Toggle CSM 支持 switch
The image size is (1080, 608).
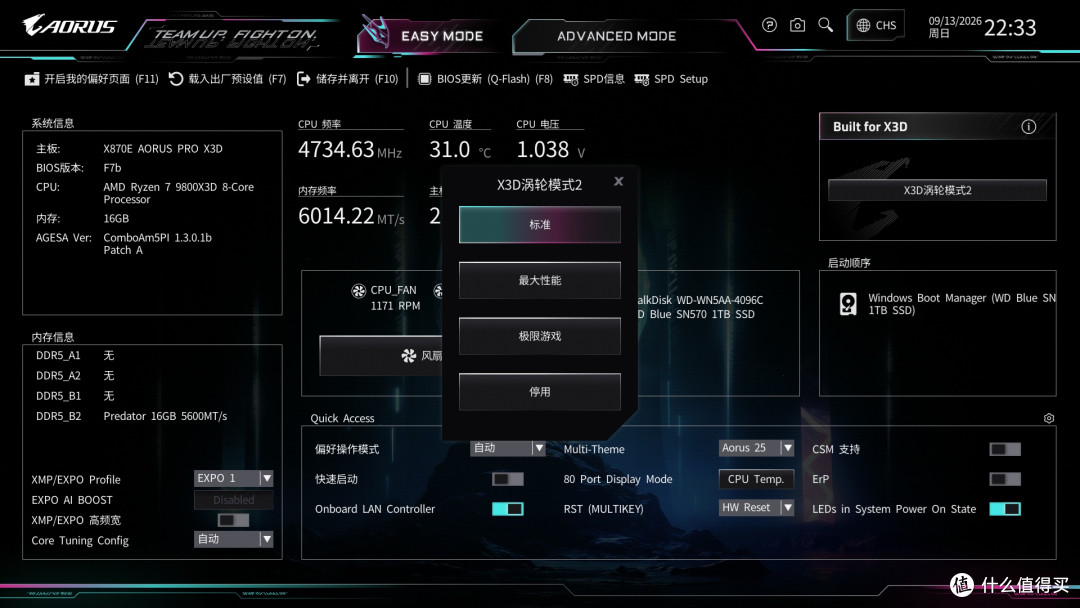1005,449
